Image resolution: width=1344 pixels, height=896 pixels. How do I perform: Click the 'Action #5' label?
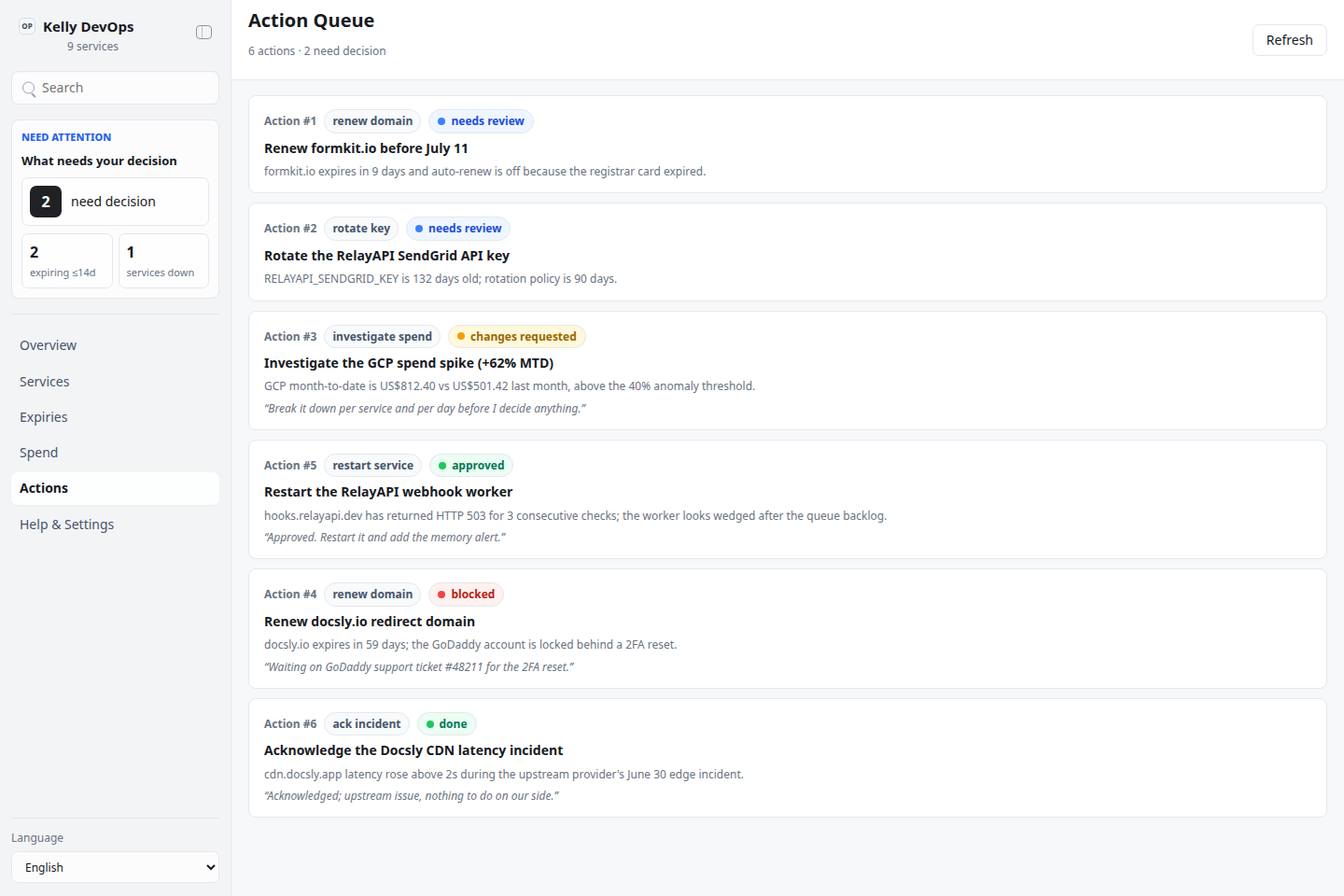[290, 466]
